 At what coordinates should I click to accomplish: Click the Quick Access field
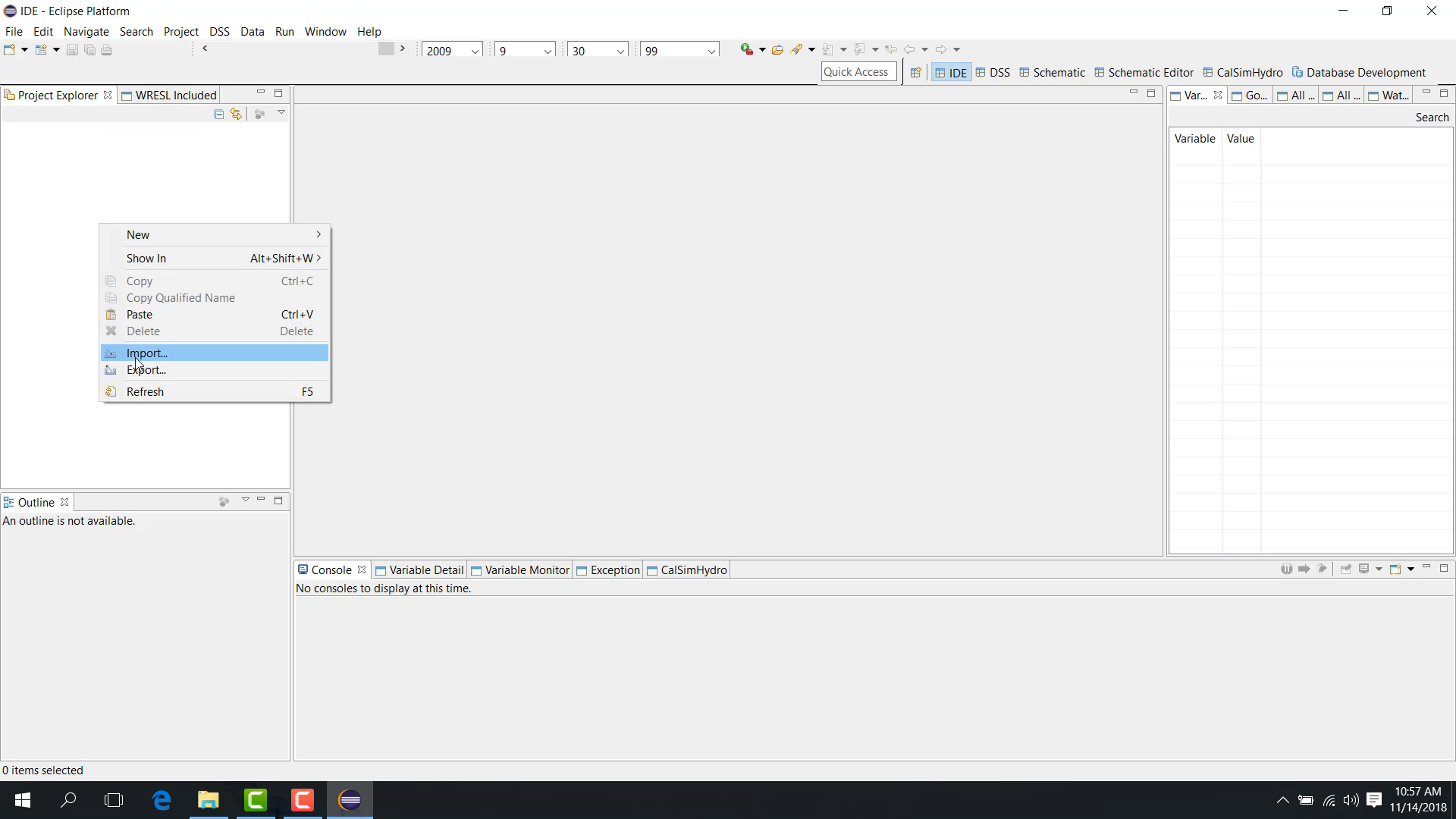click(x=859, y=72)
